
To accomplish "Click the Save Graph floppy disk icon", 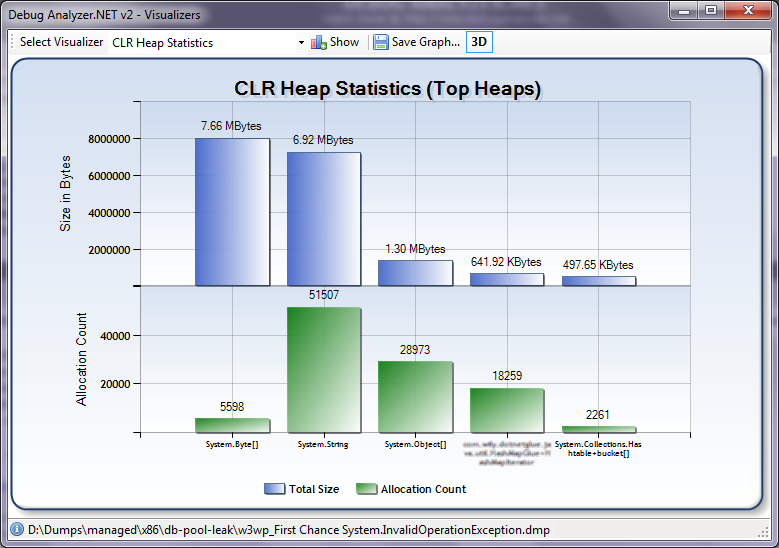I will coord(380,42).
